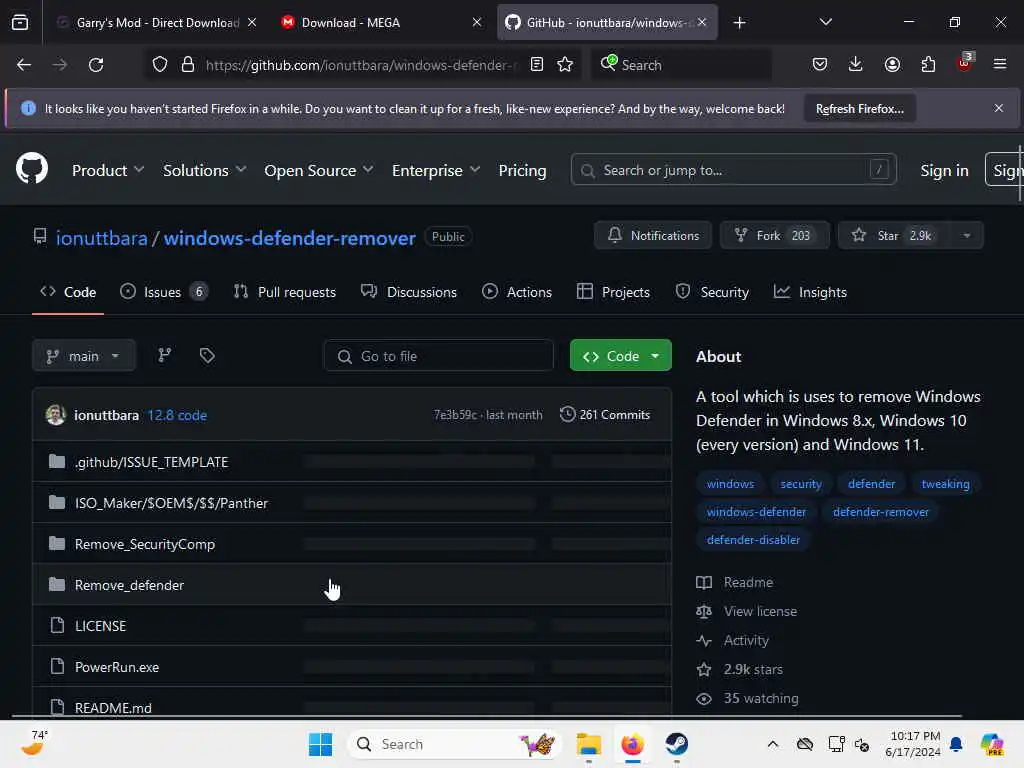Screen dimensions: 1024x768
Task: Fork the repository with Fork button
Action: [775, 235]
